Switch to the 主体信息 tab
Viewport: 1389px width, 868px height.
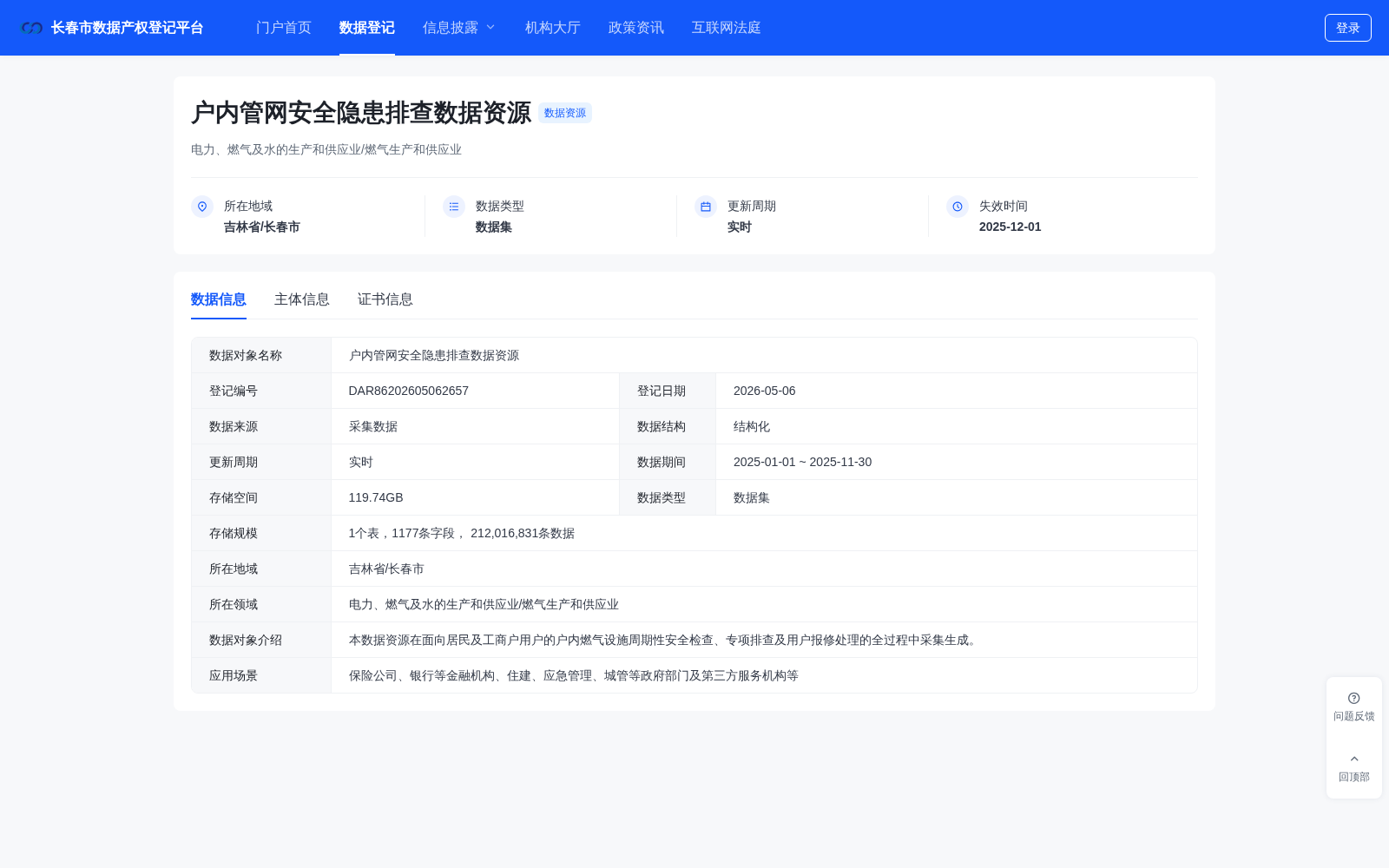coord(302,299)
